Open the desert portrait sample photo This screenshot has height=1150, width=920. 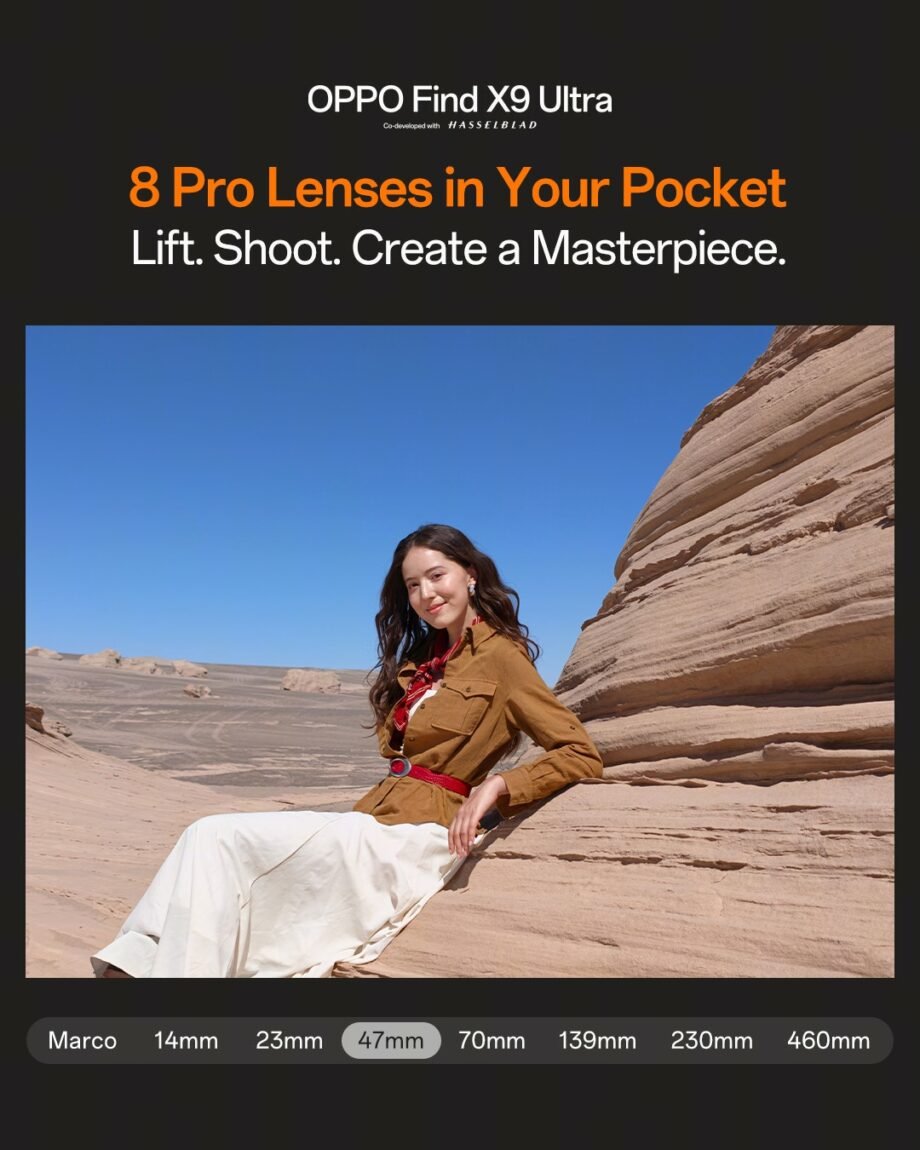[x=460, y=651]
